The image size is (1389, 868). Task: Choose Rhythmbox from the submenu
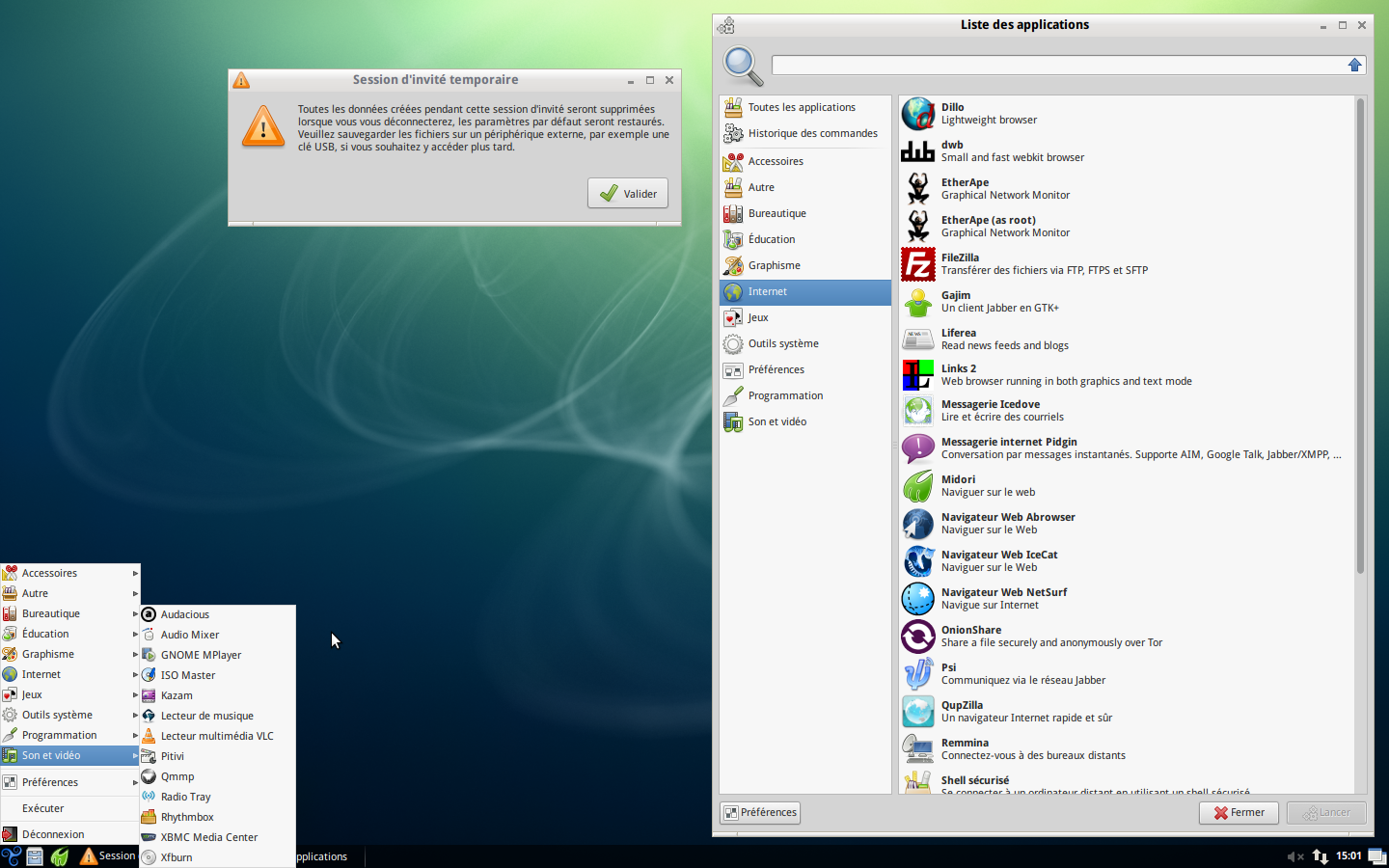[217, 817]
